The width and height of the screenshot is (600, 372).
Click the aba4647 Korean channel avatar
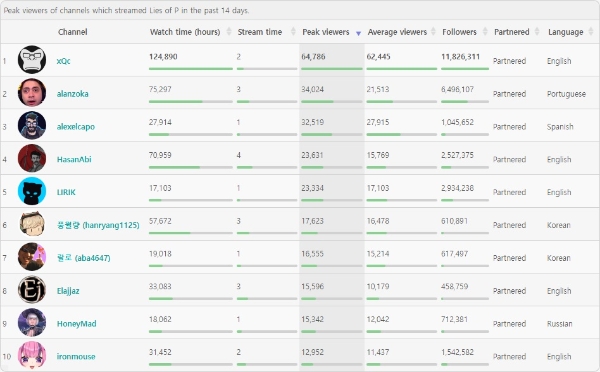[x=32, y=257]
